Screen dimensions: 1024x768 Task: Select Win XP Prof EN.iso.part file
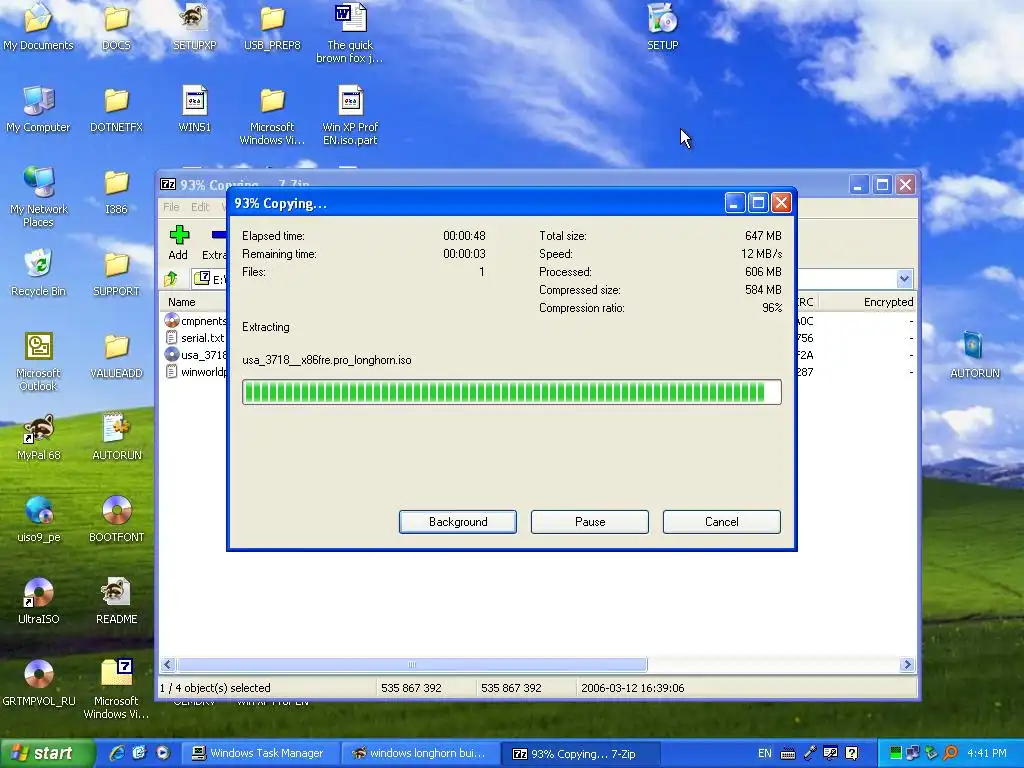click(350, 115)
